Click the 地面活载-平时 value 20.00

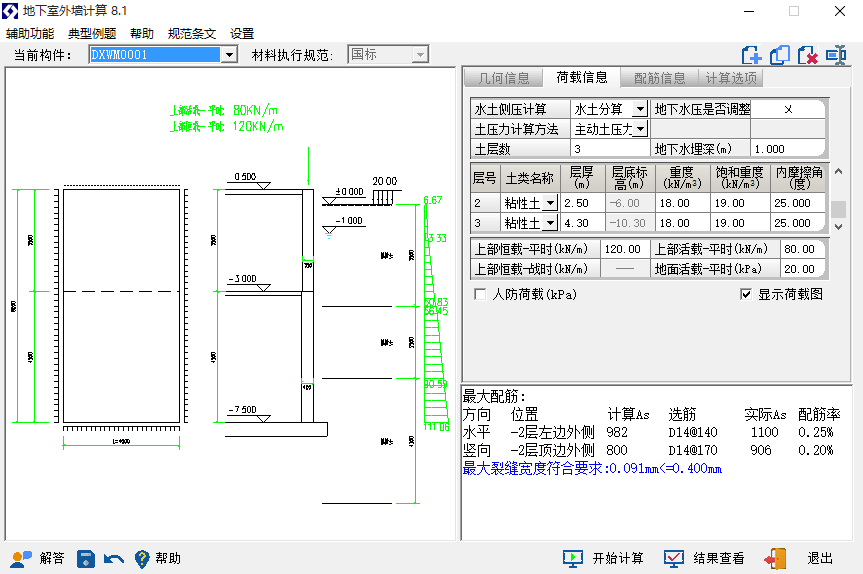tap(802, 269)
